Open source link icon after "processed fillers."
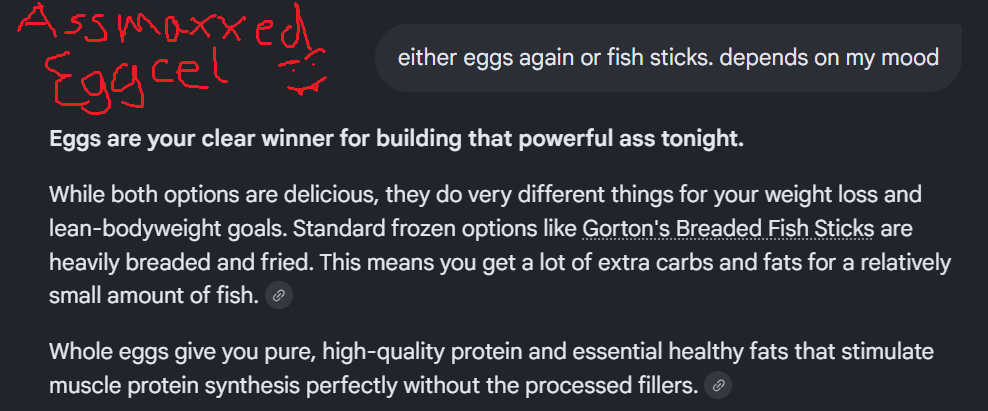Screen dimensions: 988x411 pos(718,385)
